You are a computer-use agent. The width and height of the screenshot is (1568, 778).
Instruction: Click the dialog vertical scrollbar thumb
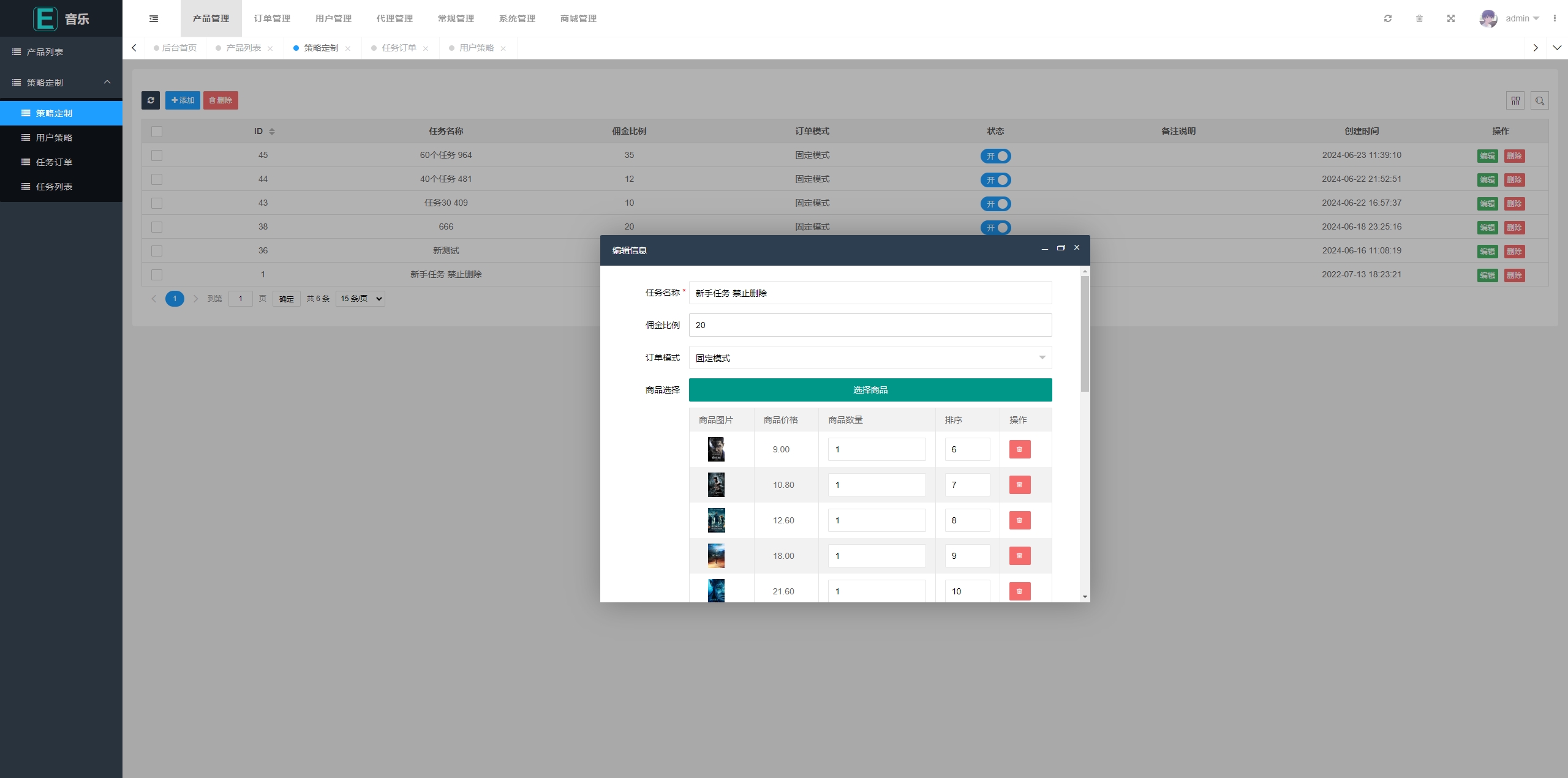coord(1085,334)
